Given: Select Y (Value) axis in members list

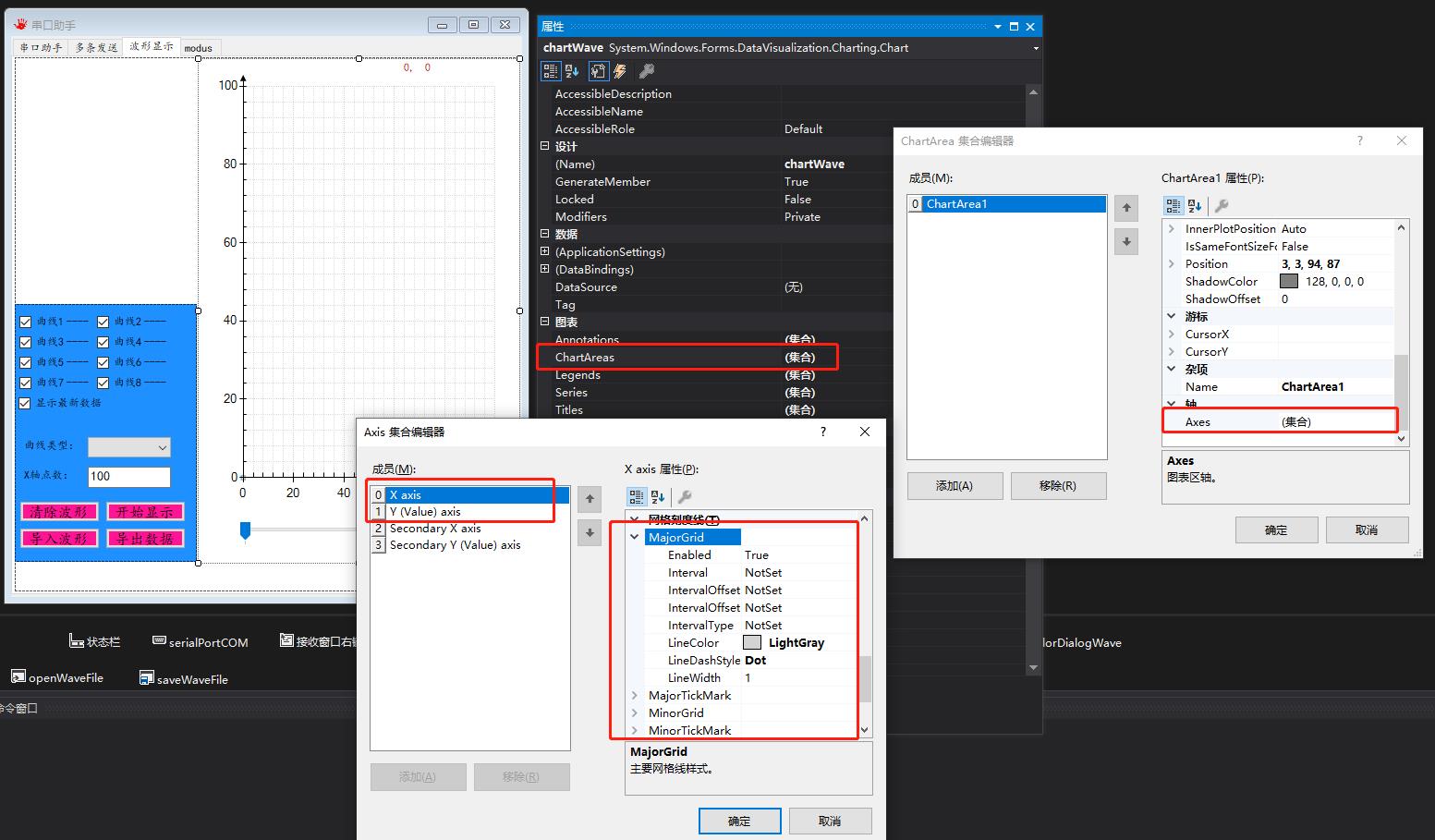Looking at the screenshot, I should click(469, 512).
